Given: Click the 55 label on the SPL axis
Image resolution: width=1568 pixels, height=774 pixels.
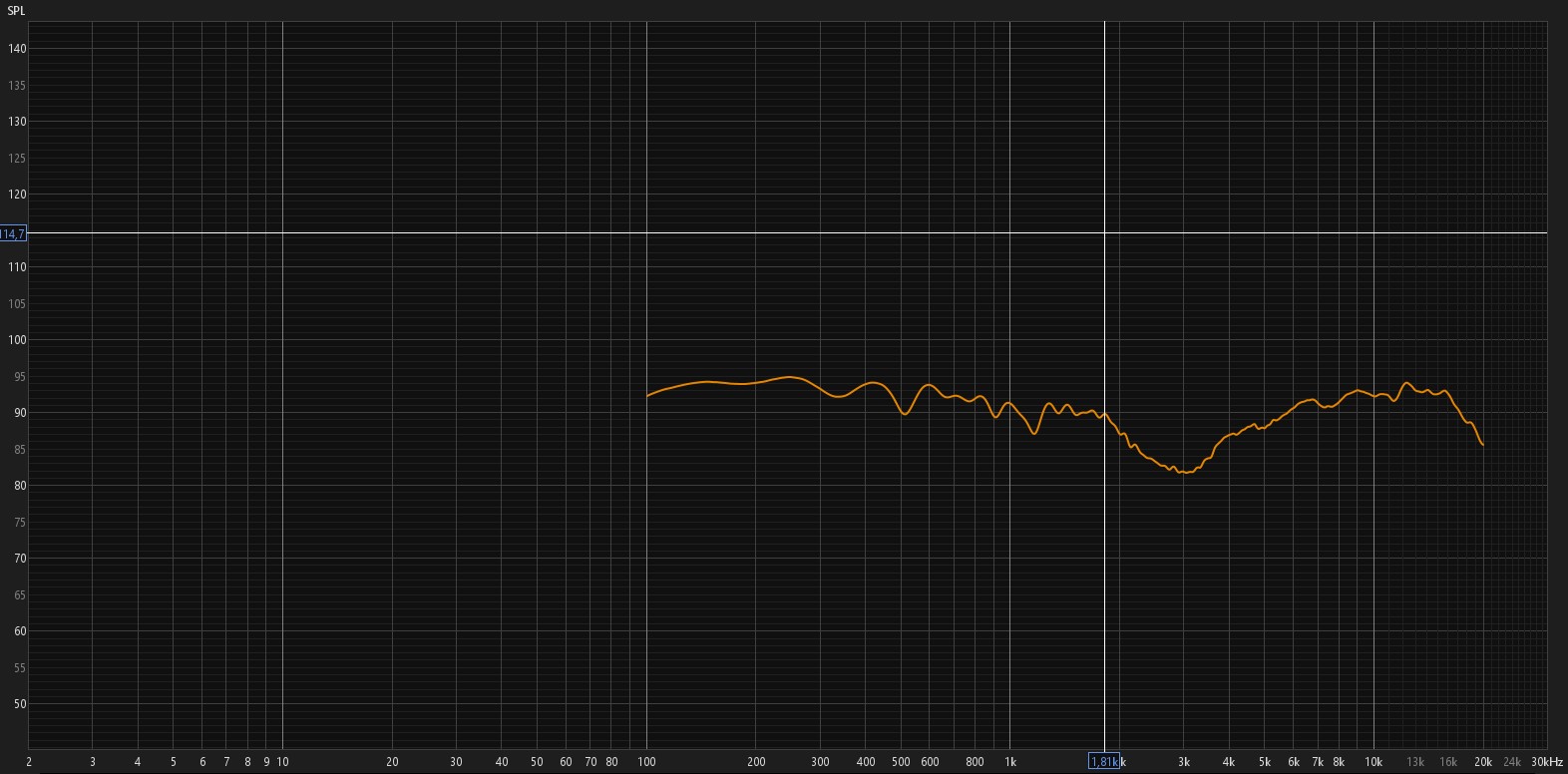Looking at the screenshot, I should (20, 668).
